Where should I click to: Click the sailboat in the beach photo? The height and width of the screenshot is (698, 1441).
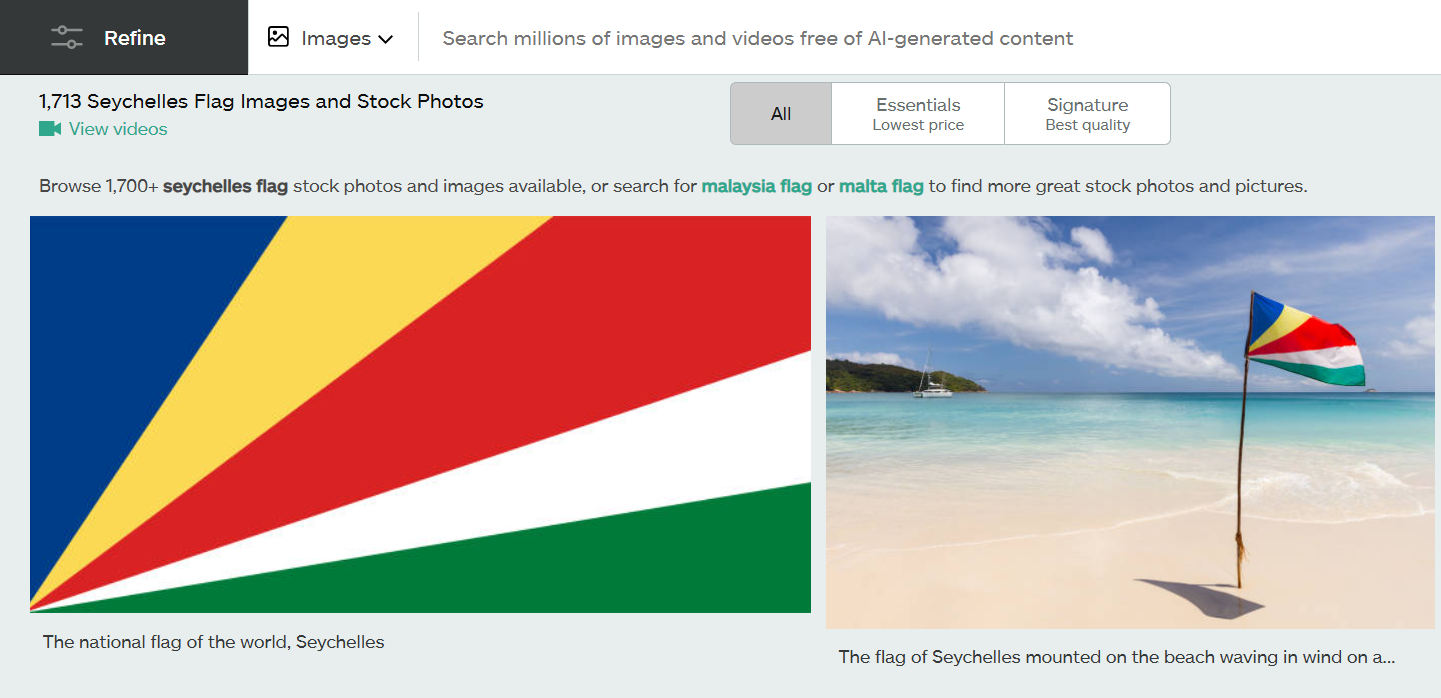(x=932, y=385)
